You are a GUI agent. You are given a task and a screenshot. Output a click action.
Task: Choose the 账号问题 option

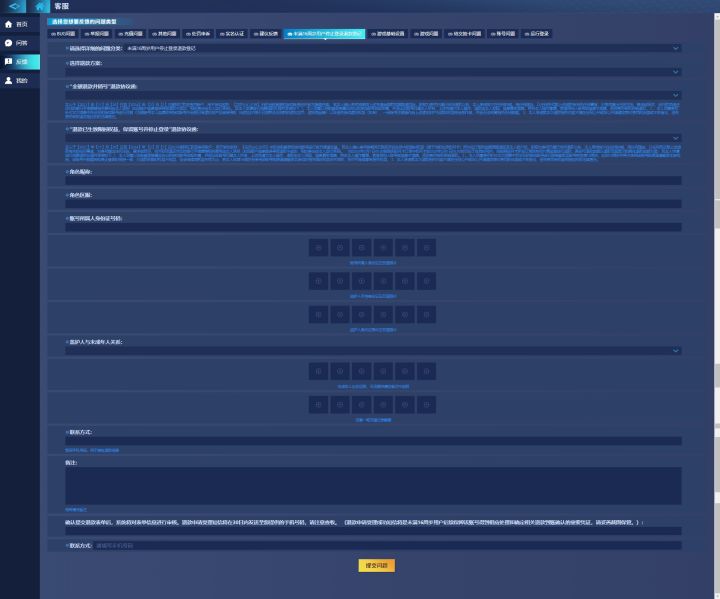click(503, 34)
